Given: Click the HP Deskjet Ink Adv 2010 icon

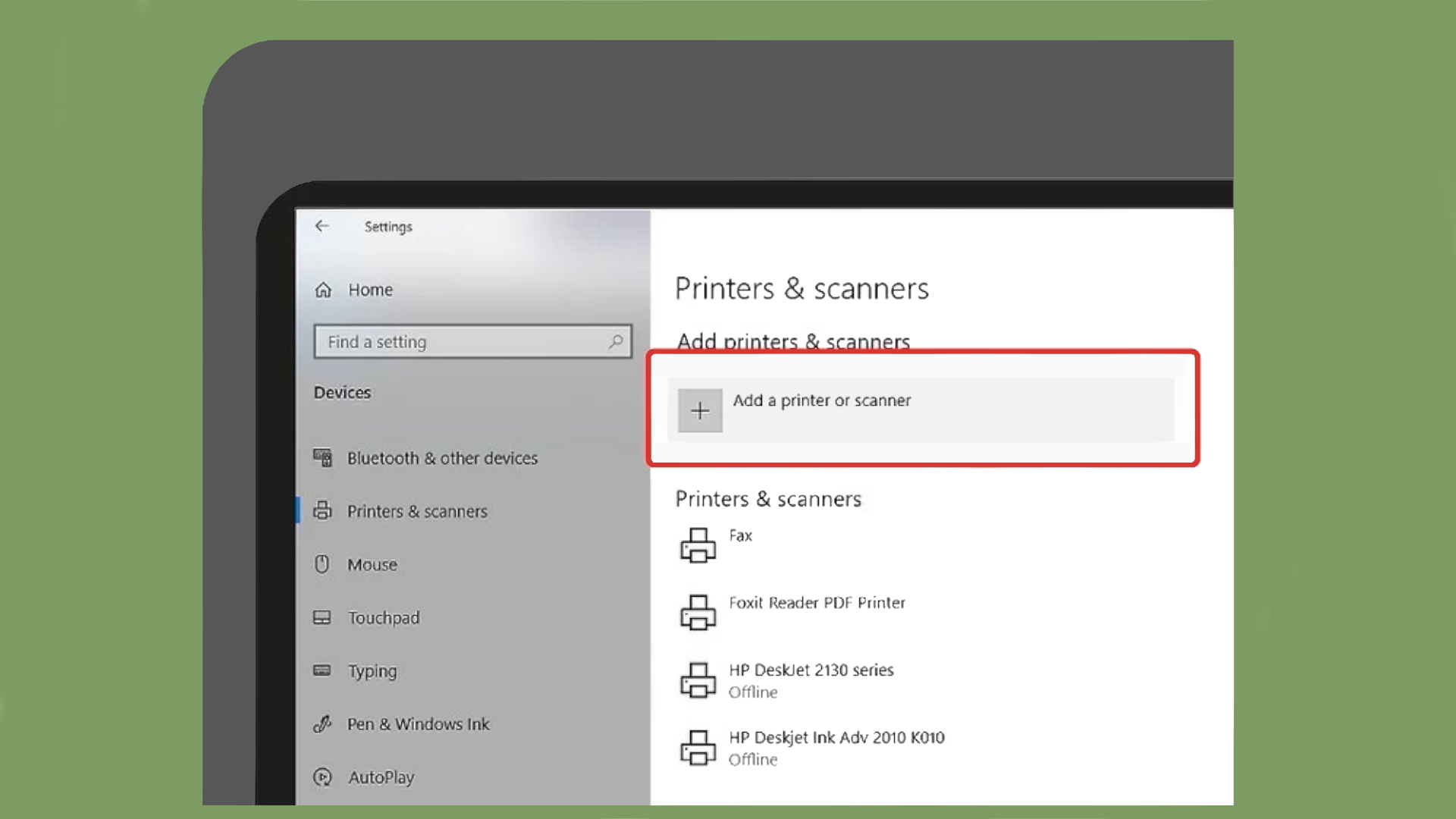Looking at the screenshot, I should pos(698,748).
